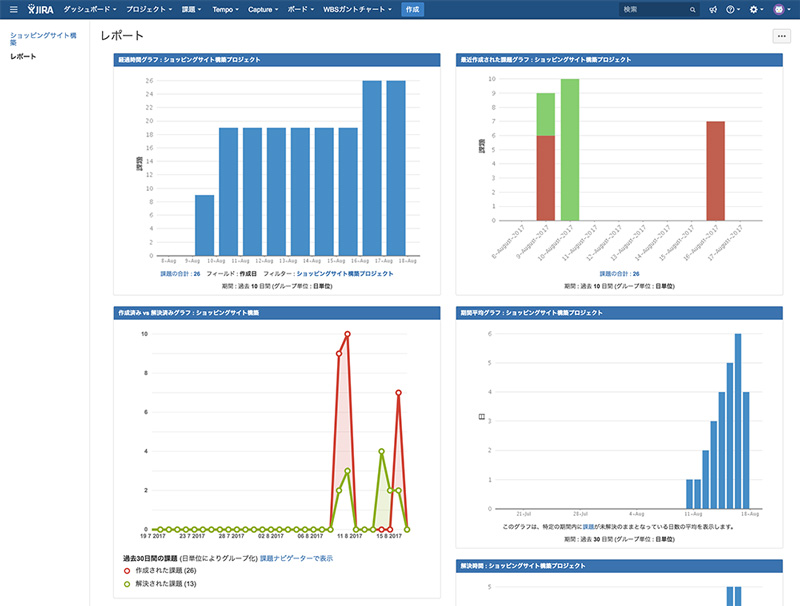
Task: Click the blue 作成 button
Action: point(412,9)
